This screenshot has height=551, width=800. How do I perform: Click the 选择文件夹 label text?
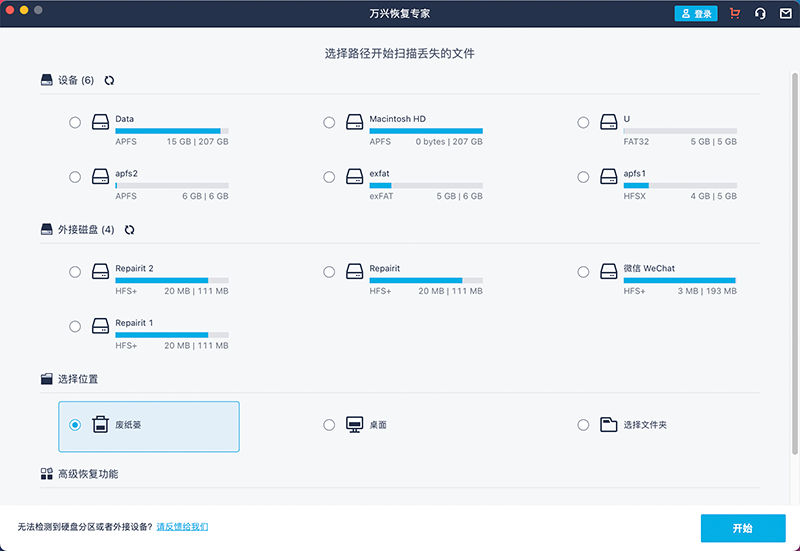[x=645, y=425]
